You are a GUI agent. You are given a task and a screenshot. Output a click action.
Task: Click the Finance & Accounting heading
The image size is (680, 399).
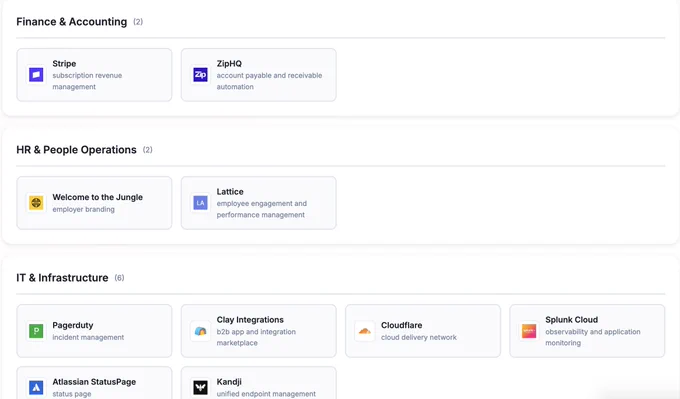point(72,22)
